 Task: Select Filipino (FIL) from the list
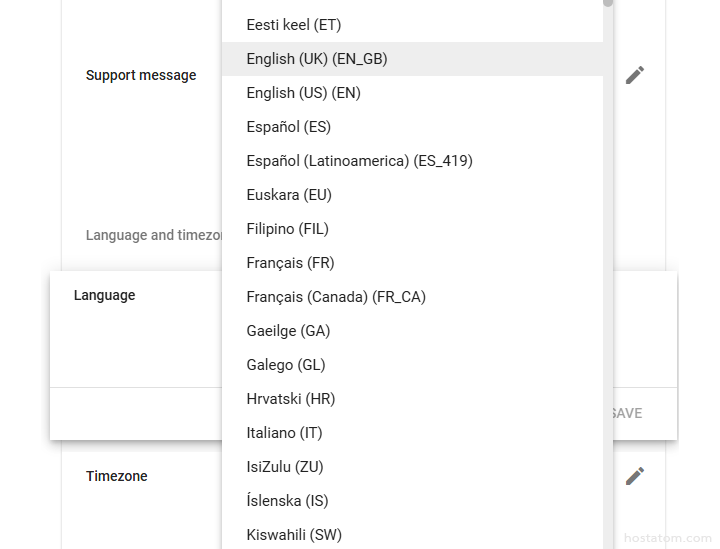pyautogui.click(x=288, y=229)
